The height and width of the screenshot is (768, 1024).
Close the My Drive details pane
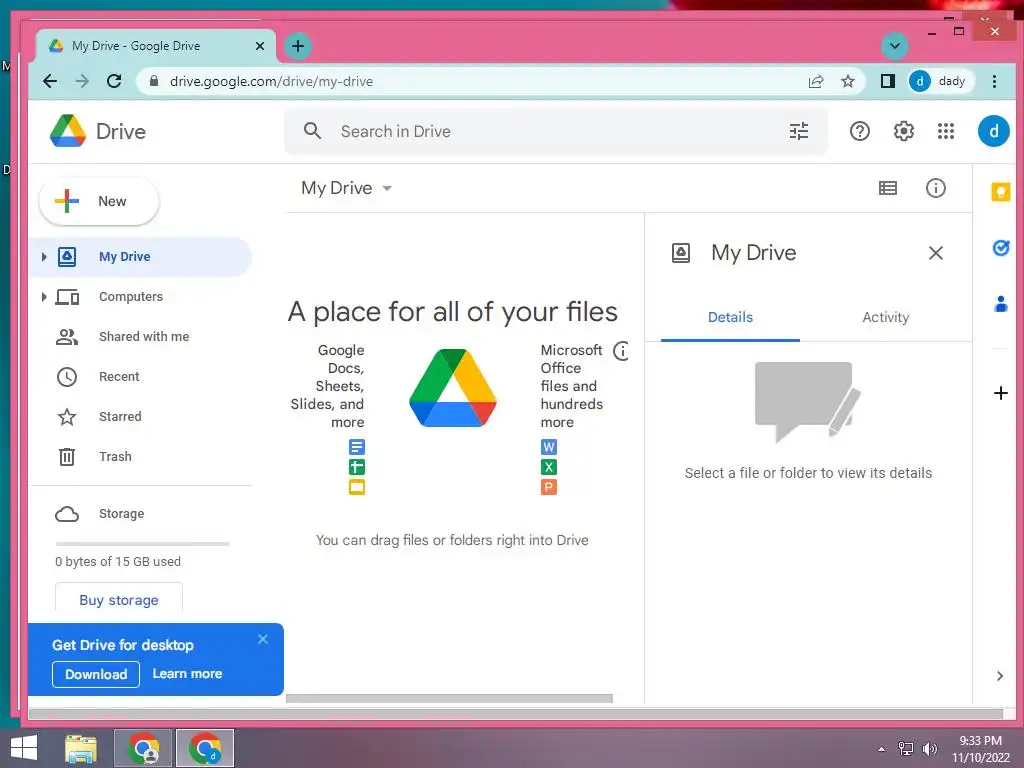coord(935,253)
